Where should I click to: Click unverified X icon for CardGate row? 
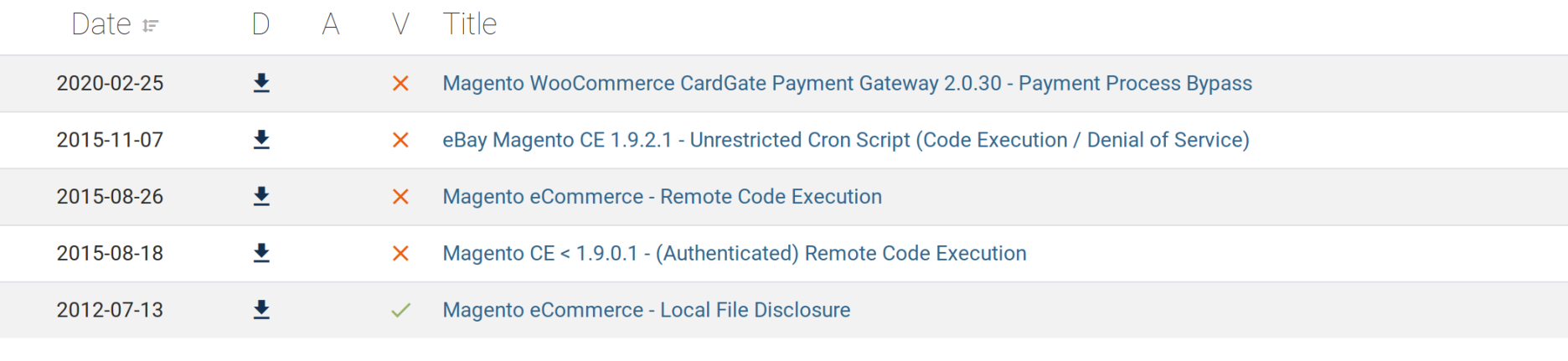coord(400,83)
